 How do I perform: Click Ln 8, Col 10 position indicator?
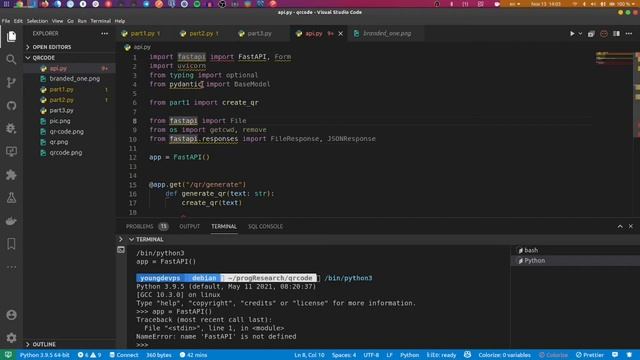coord(309,355)
